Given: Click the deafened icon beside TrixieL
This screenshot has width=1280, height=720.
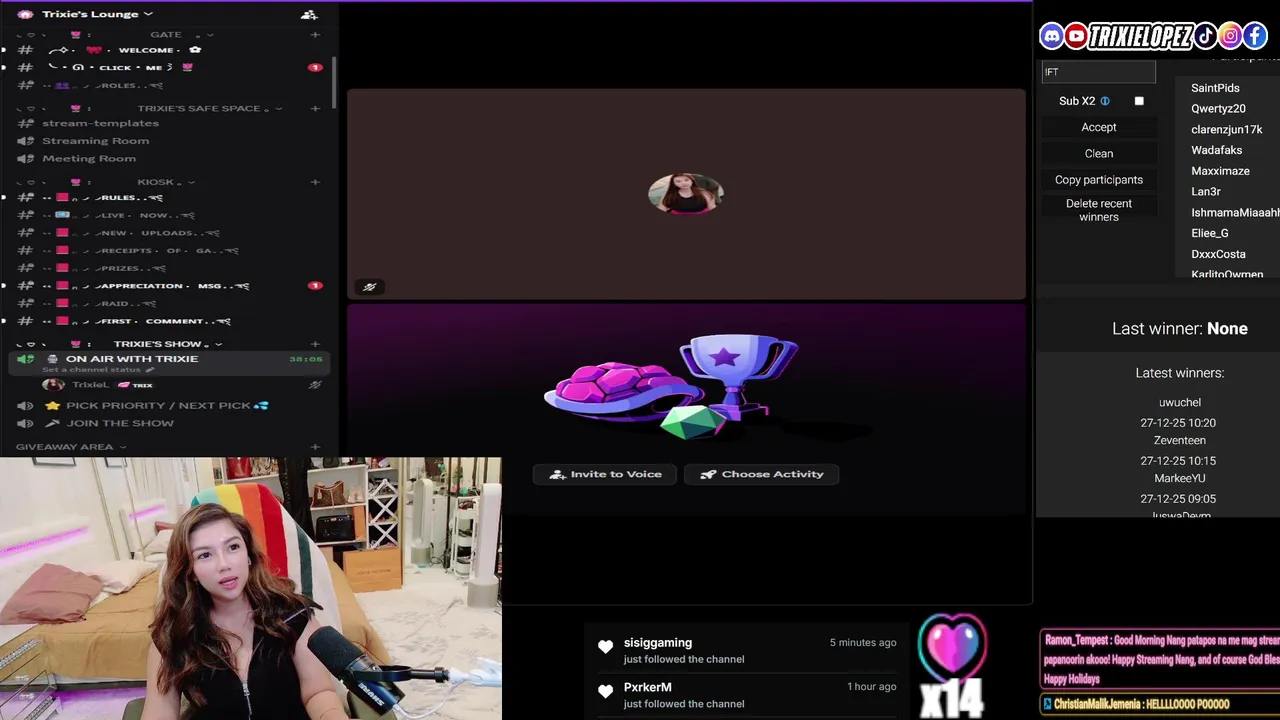Looking at the screenshot, I should tap(315, 385).
